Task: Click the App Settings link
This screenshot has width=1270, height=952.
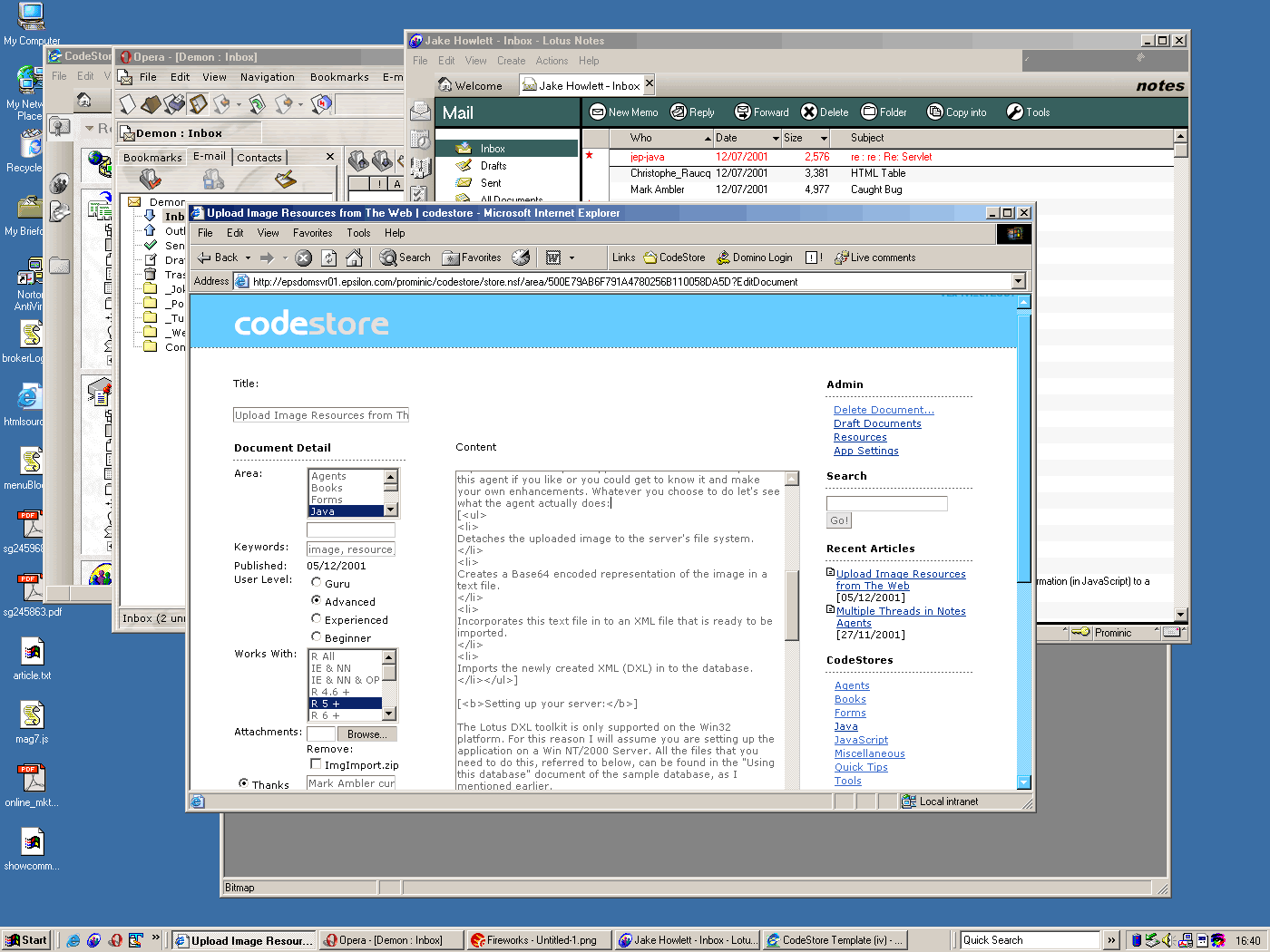Action: click(866, 451)
